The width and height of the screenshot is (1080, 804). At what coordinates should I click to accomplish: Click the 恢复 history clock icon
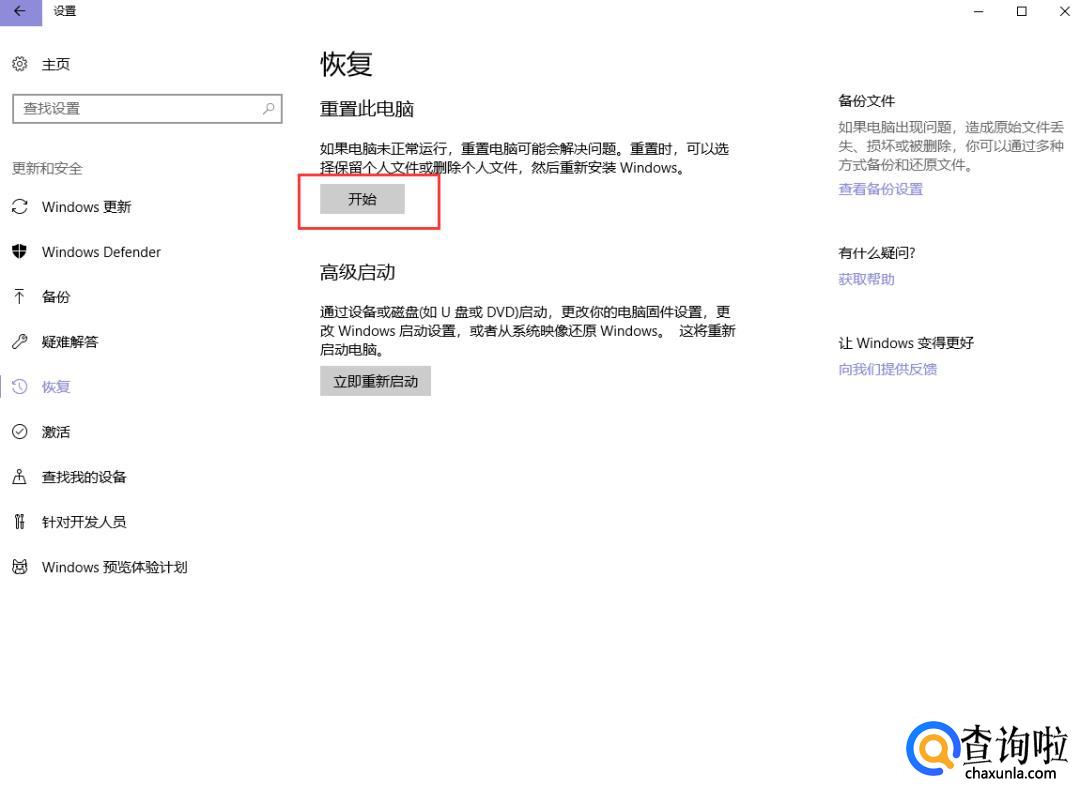20,386
